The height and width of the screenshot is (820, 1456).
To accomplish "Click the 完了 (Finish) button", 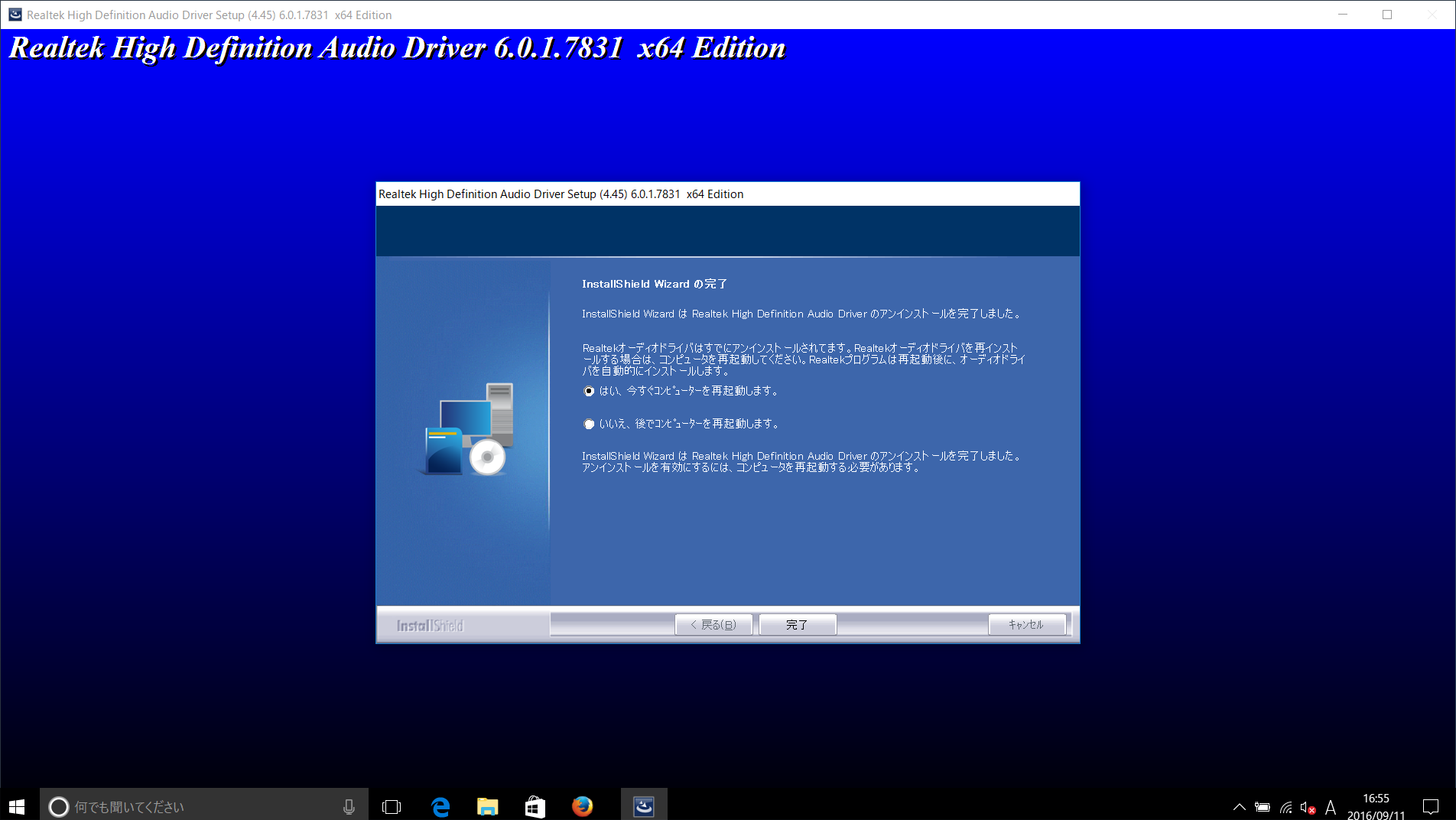I will point(798,625).
